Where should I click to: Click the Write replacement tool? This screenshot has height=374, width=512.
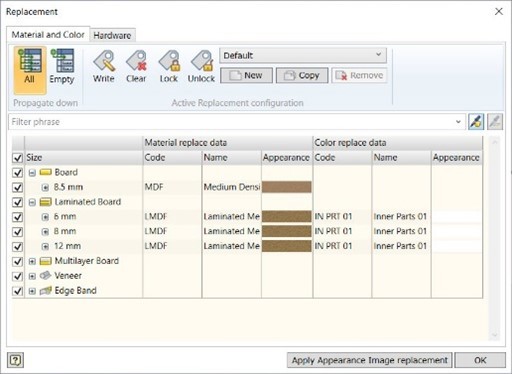tap(104, 67)
